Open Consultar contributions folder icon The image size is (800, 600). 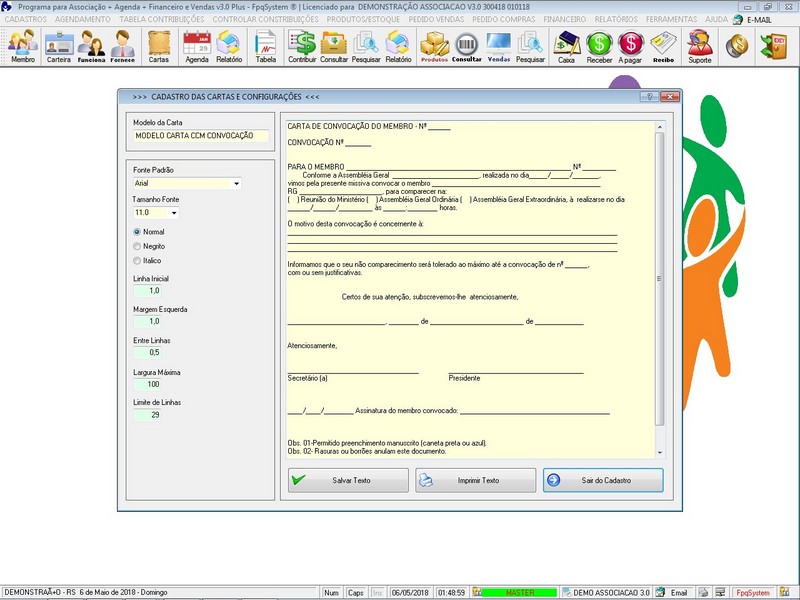point(334,46)
